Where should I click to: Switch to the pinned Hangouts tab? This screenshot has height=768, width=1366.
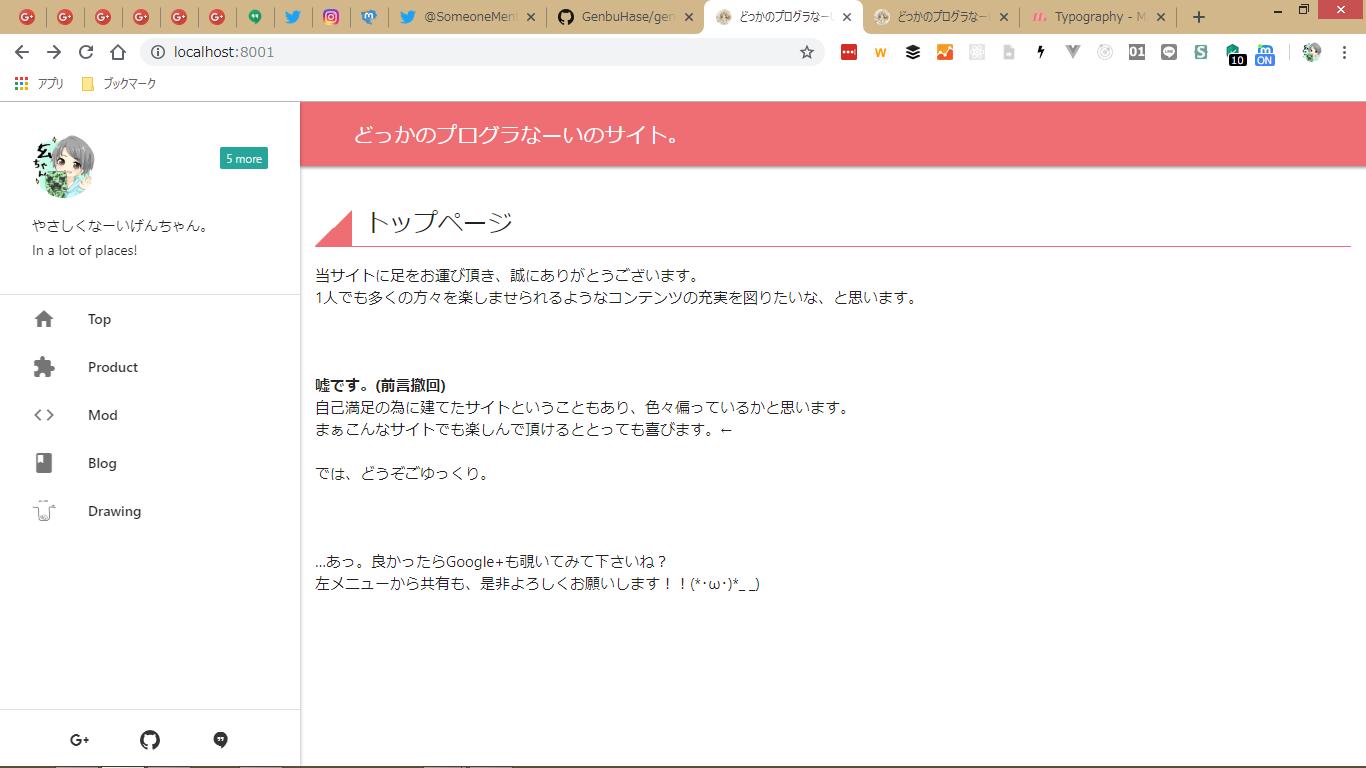click(255, 17)
